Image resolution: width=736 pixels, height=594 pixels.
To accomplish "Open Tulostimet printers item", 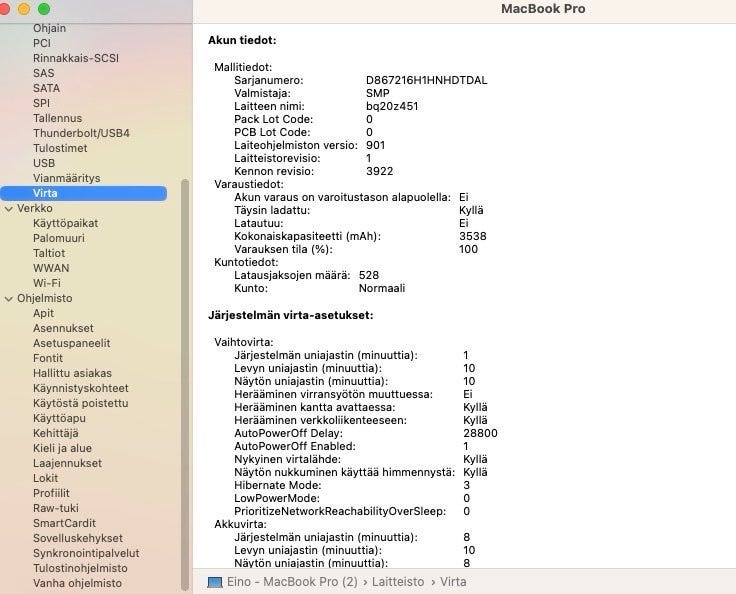I will coord(60,148).
